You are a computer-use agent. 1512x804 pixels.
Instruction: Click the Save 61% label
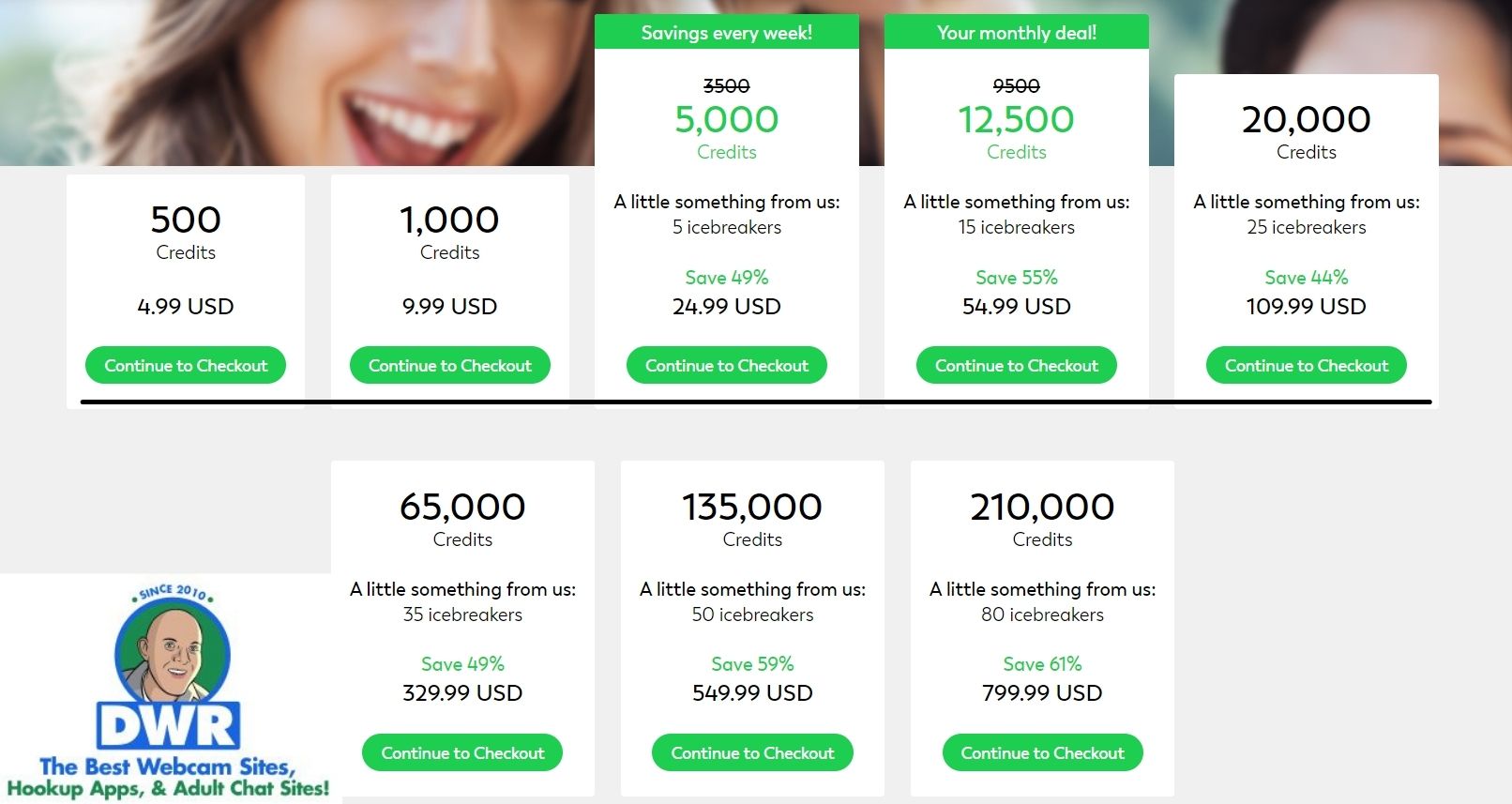tap(1042, 664)
